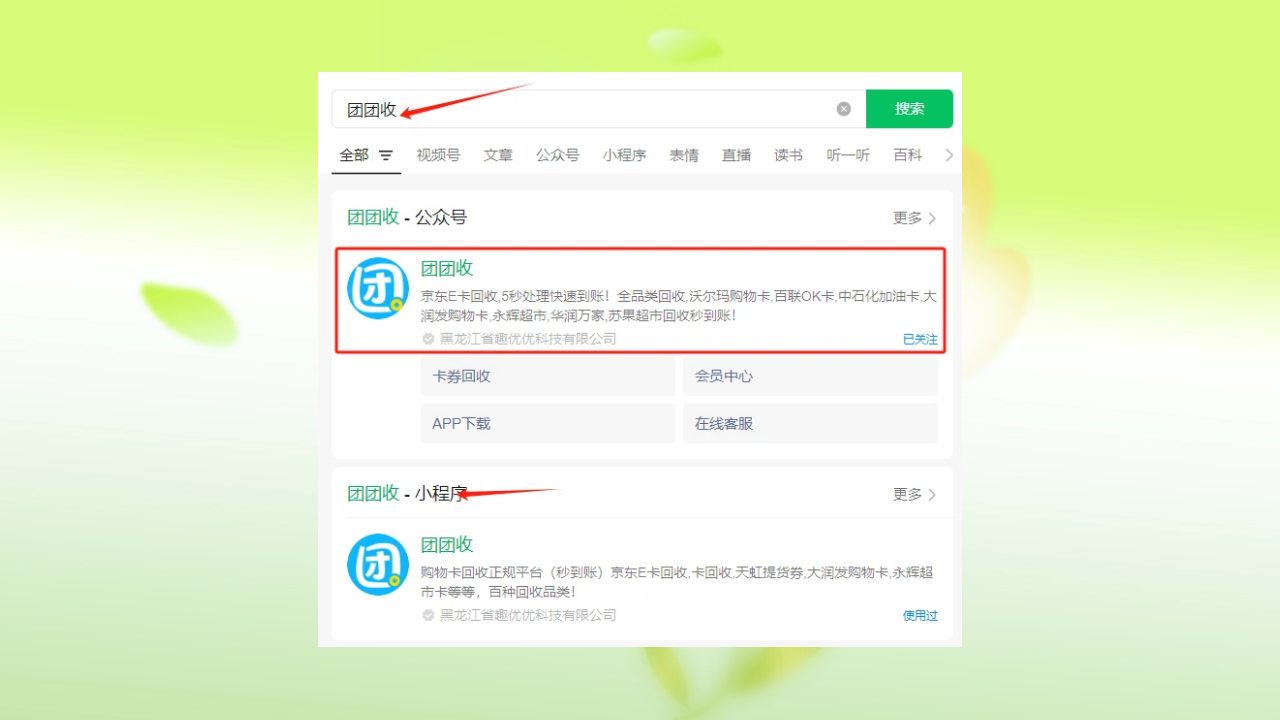This screenshot has height=720, width=1280.
Task: Open the 团团收 小程序 title link
Action: [447, 544]
